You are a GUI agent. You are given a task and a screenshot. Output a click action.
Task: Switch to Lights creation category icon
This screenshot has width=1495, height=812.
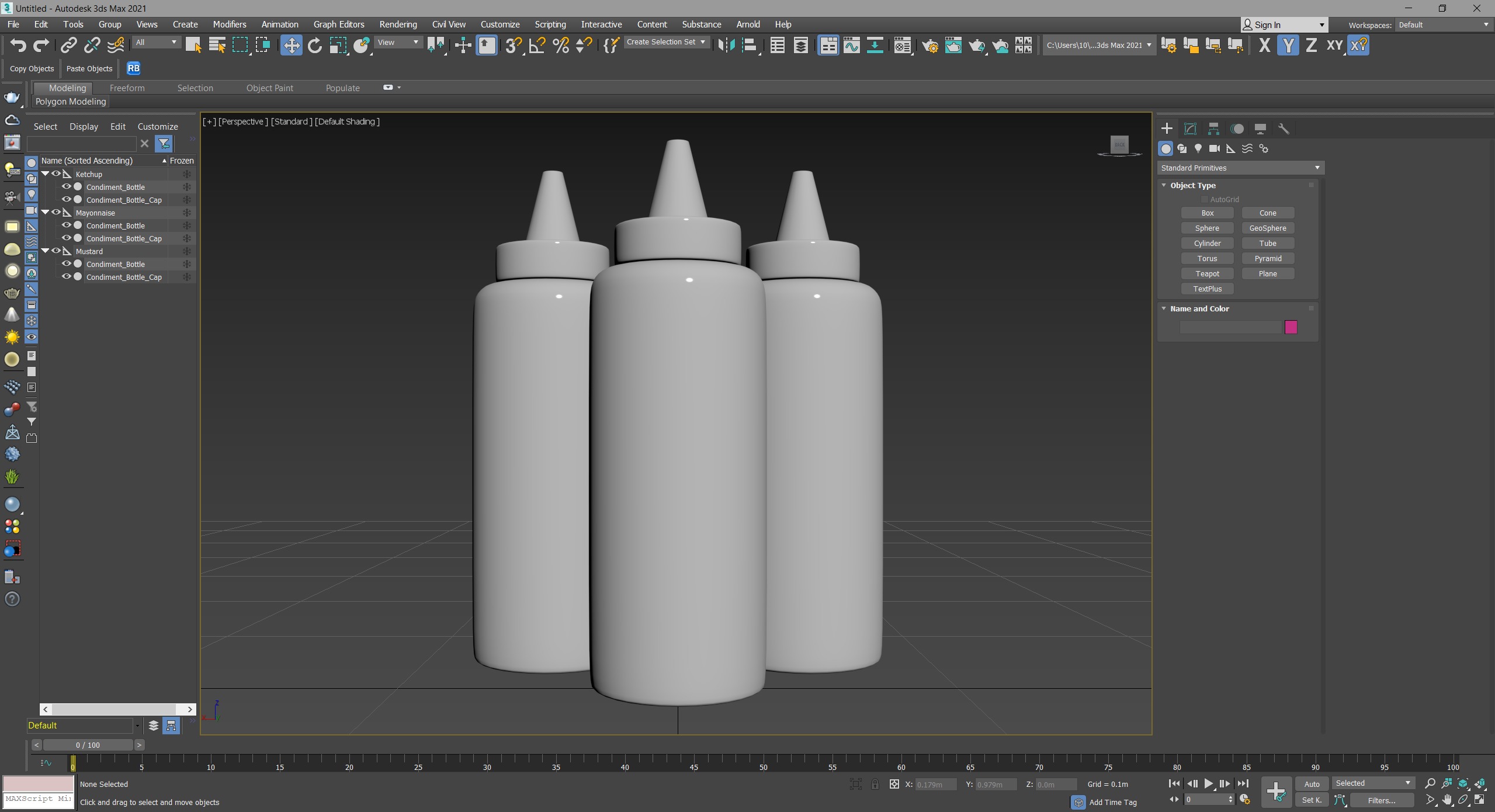click(1198, 148)
